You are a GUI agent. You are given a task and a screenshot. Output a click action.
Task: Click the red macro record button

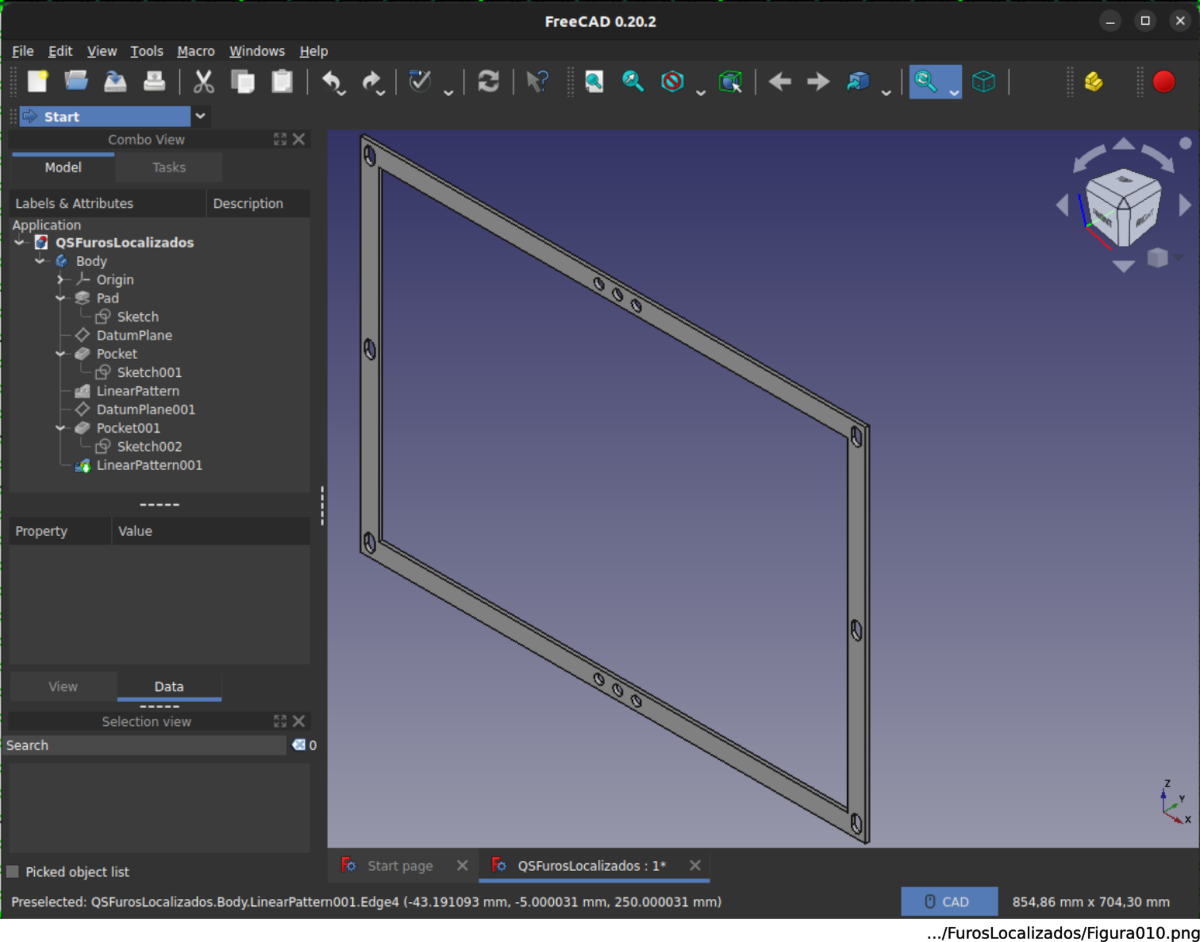1163,82
